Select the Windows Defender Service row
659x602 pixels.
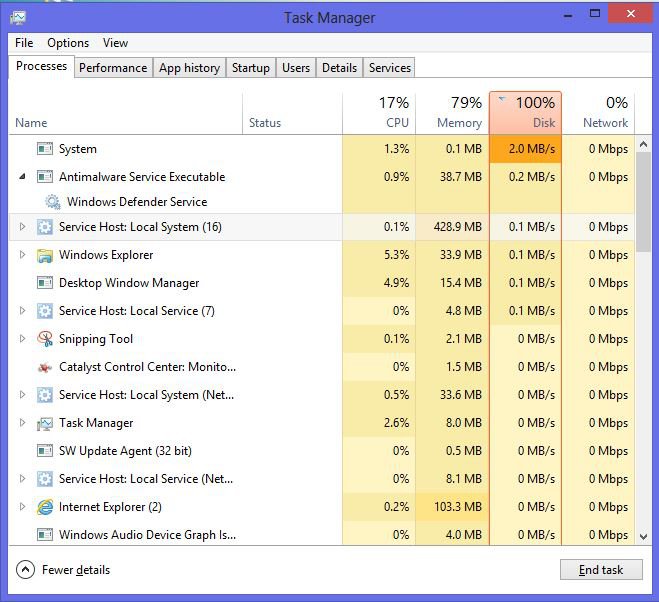pos(322,202)
